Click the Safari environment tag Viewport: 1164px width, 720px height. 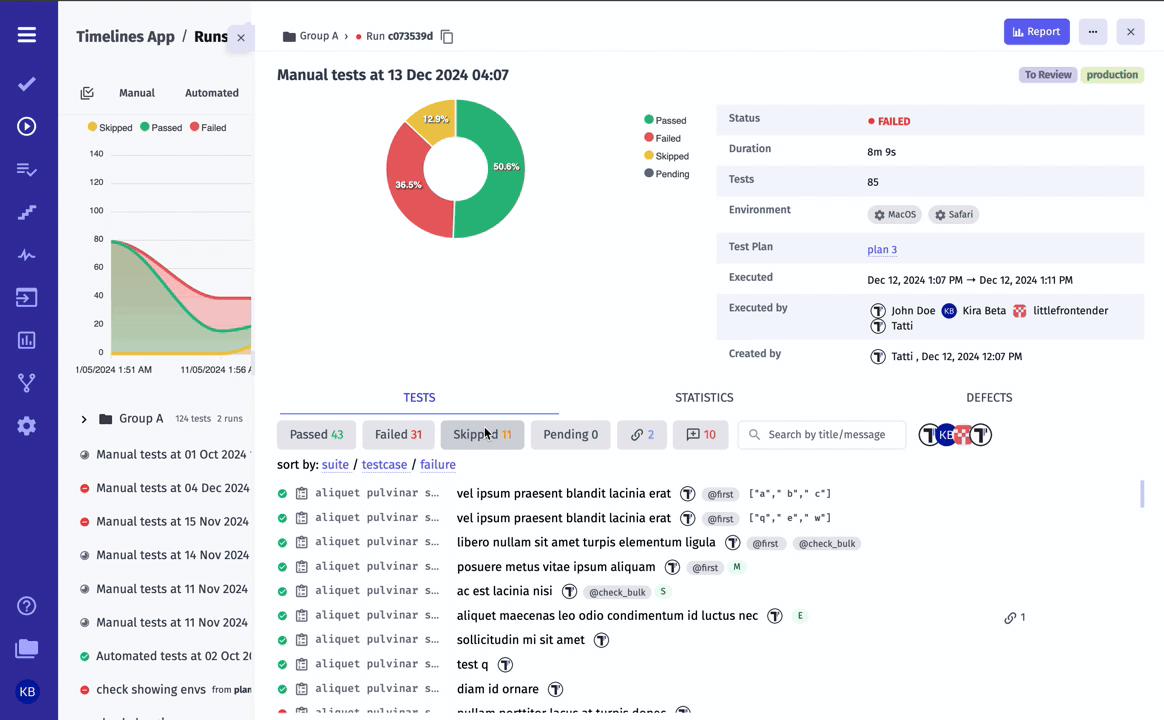(953, 215)
